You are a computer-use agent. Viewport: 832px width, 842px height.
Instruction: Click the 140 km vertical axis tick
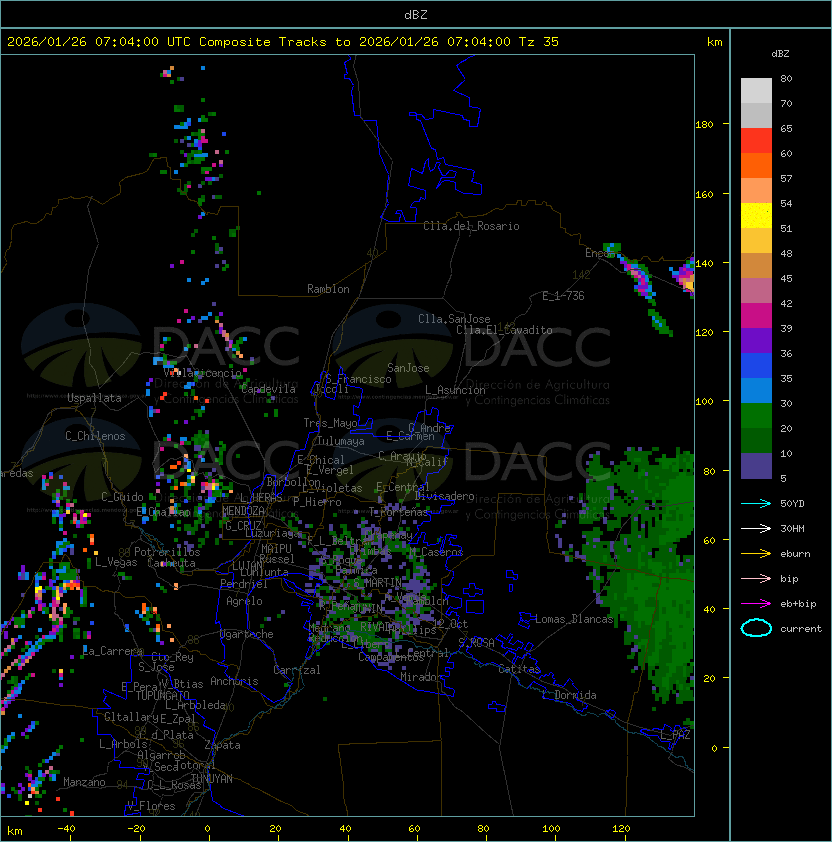[x=704, y=263]
